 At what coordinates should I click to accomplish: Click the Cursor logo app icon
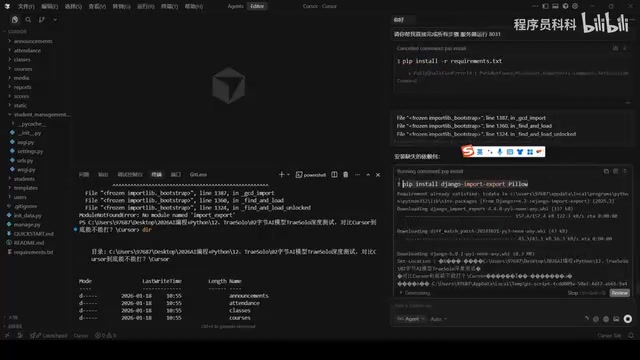(x=7, y=6)
